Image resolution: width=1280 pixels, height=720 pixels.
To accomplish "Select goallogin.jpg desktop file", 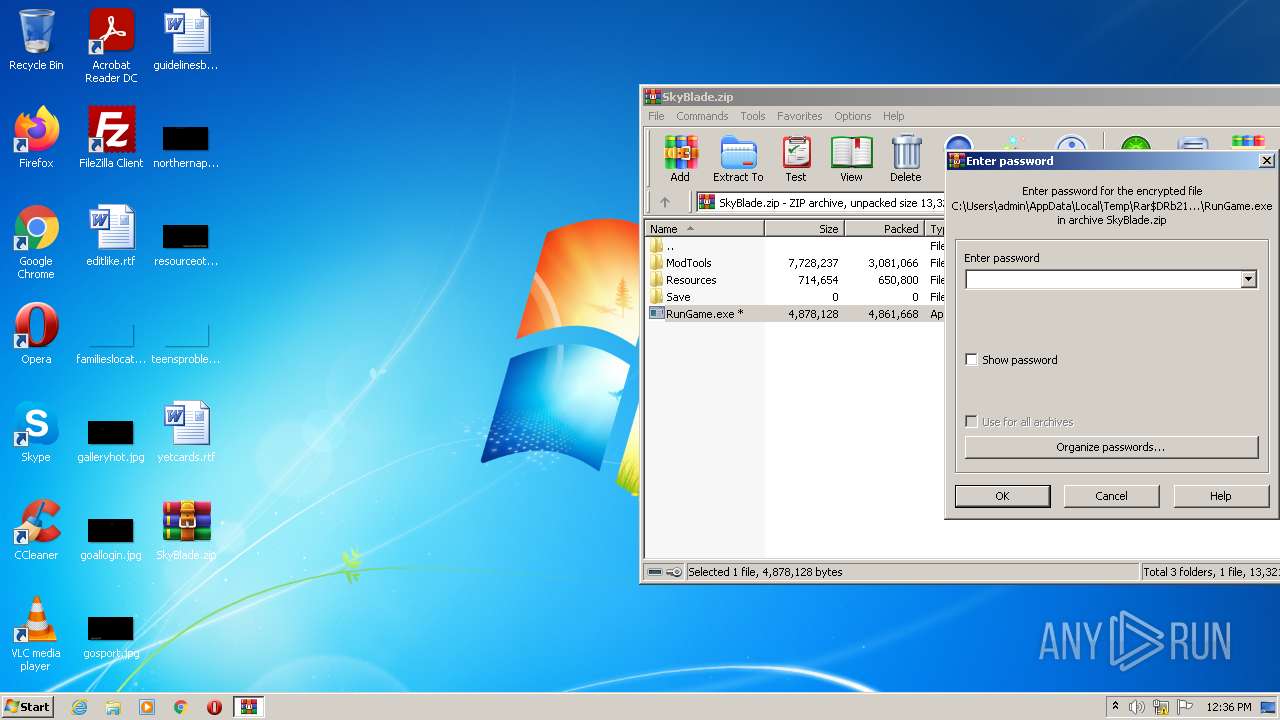I will coord(111,538).
